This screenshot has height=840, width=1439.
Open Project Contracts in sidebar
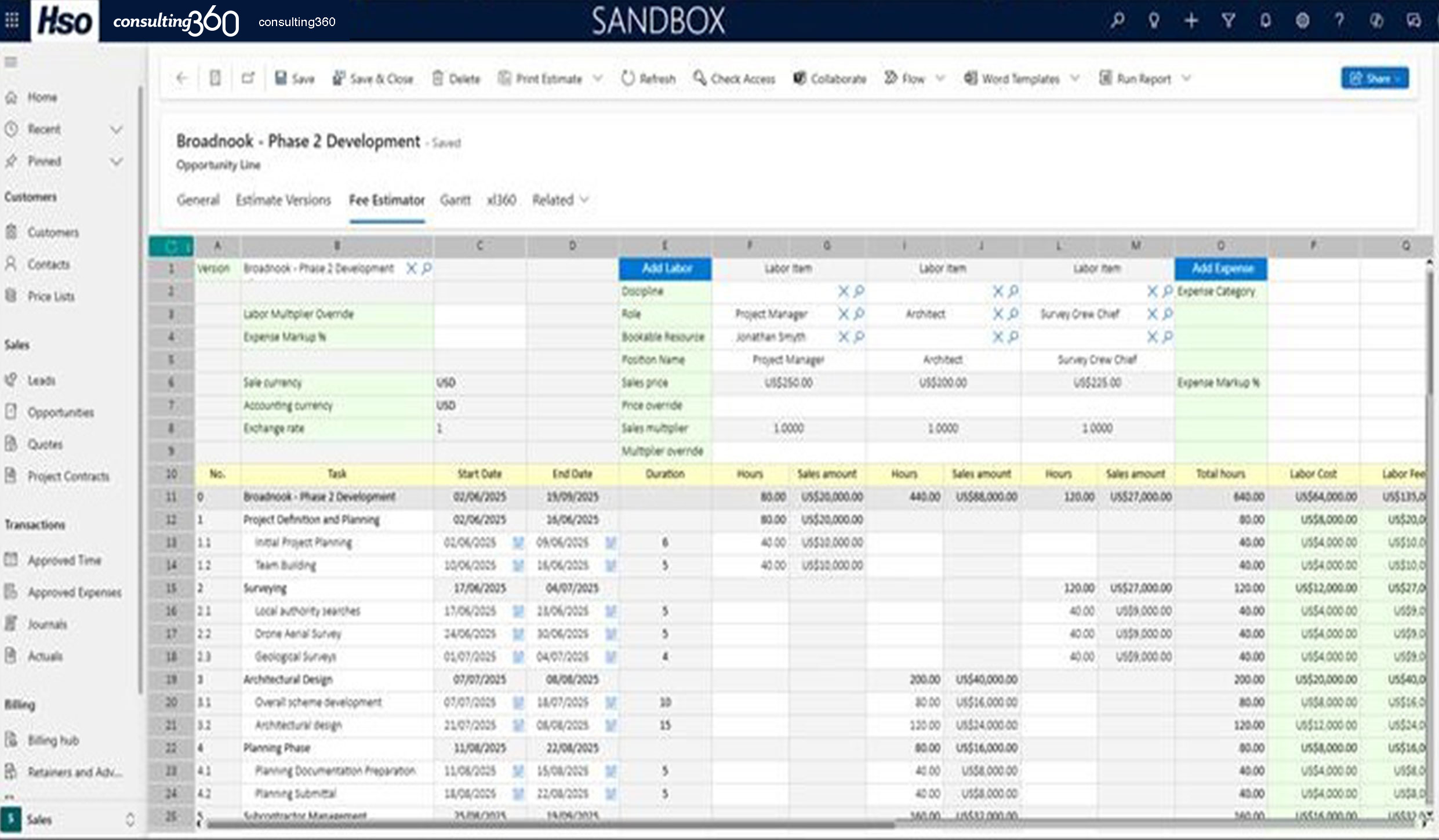click(x=68, y=477)
